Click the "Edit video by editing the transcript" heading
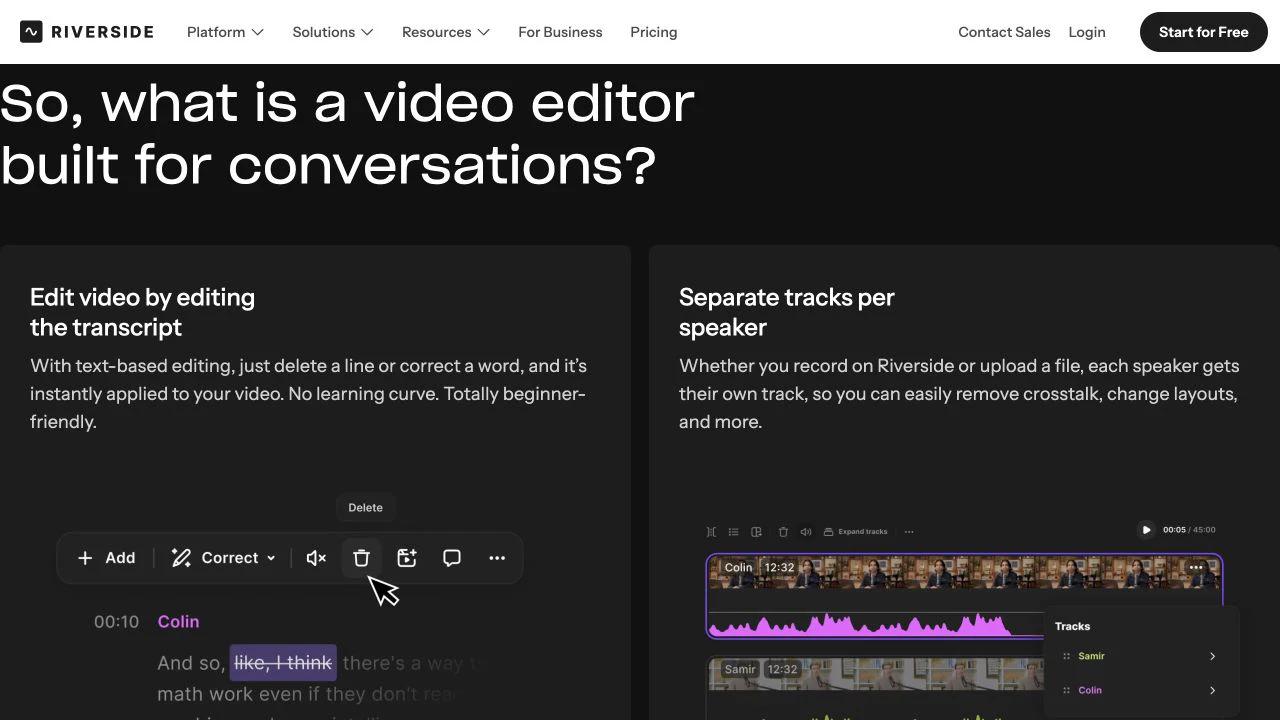Image resolution: width=1280 pixels, height=720 pixels. (x=142, y=312)
